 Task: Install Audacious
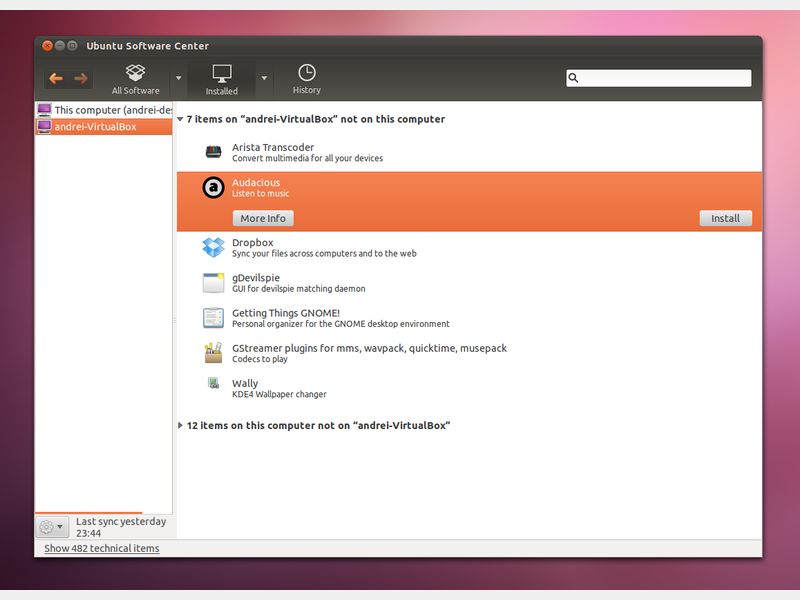point(726,218)
